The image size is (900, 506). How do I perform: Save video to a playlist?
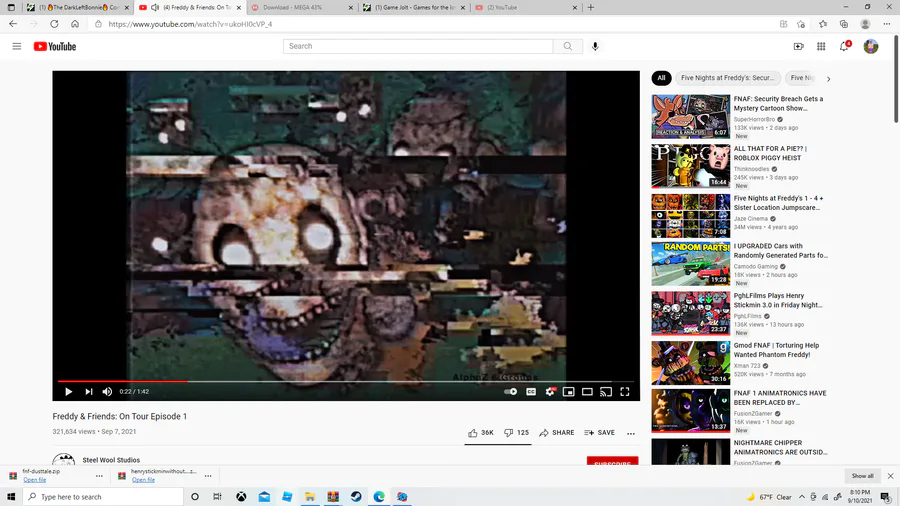point(599,433)
